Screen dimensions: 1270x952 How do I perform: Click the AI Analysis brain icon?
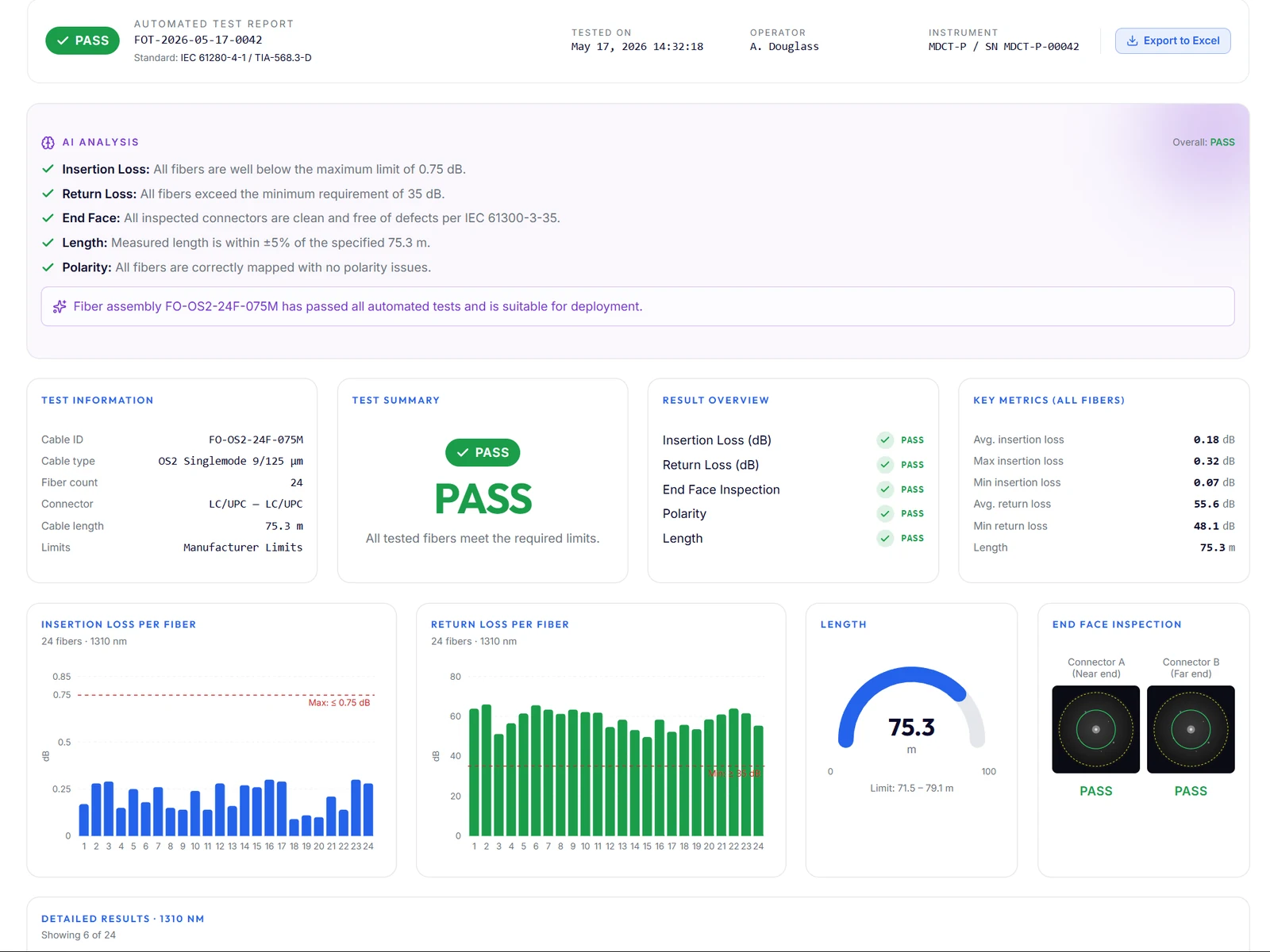48,143
